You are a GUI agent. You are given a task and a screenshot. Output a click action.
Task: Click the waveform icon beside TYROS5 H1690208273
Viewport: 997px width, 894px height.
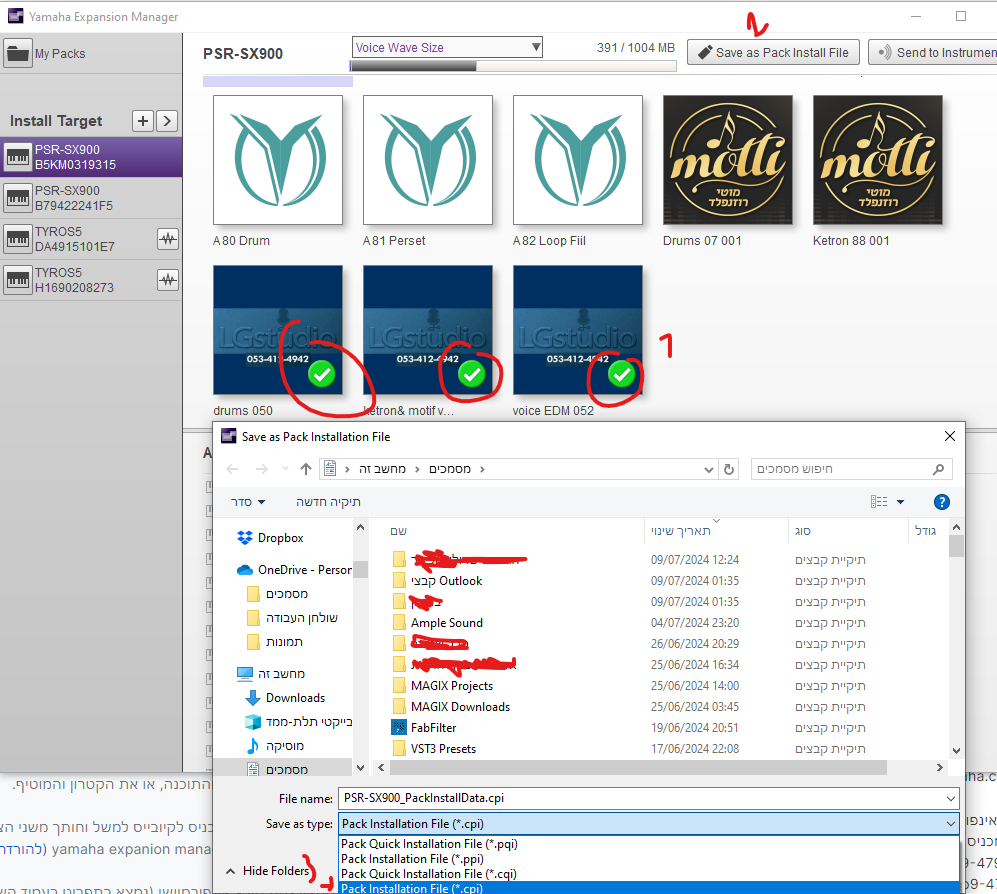(168, 280)
